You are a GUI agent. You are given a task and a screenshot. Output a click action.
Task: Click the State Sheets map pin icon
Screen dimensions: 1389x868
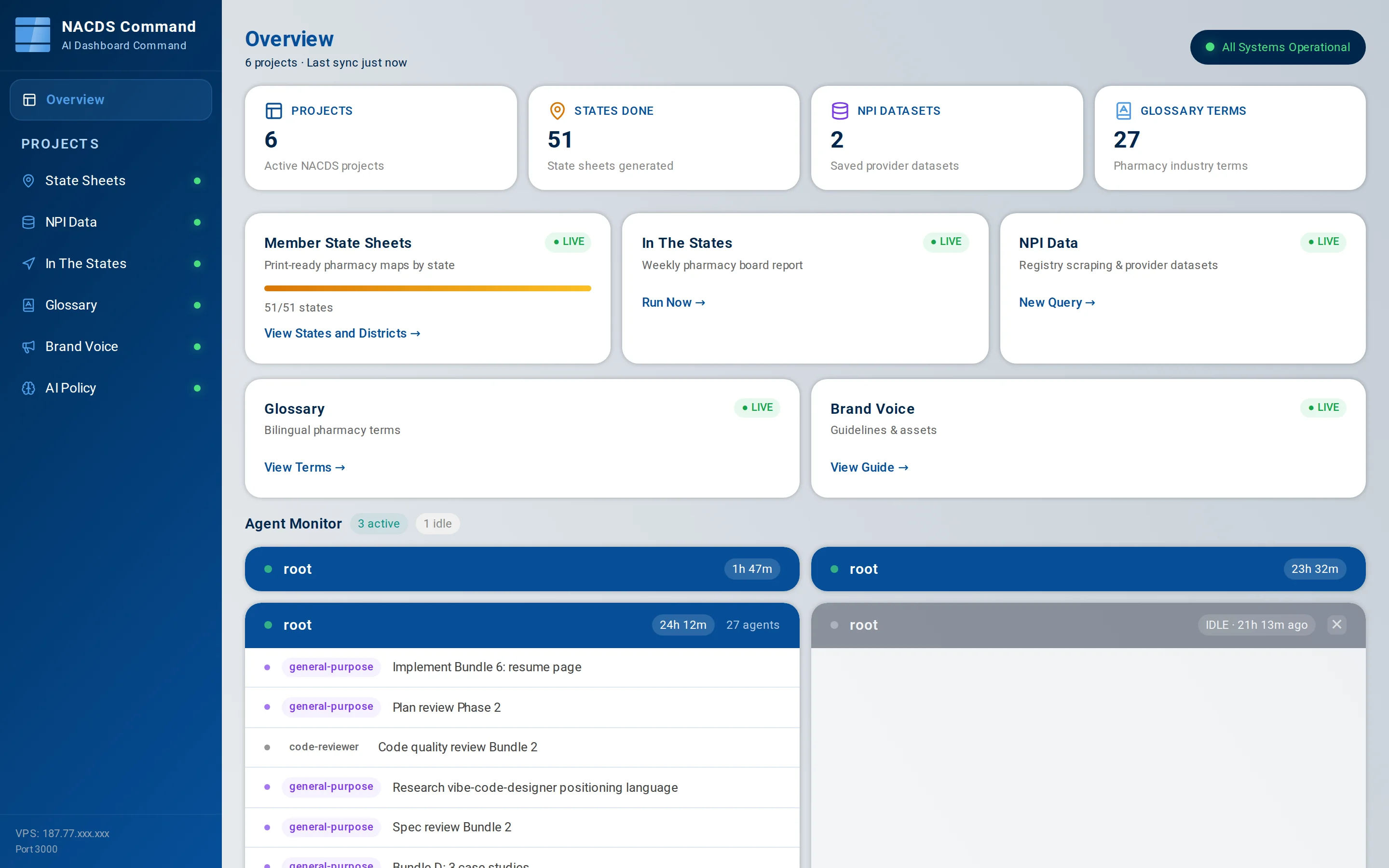[28, 181]
